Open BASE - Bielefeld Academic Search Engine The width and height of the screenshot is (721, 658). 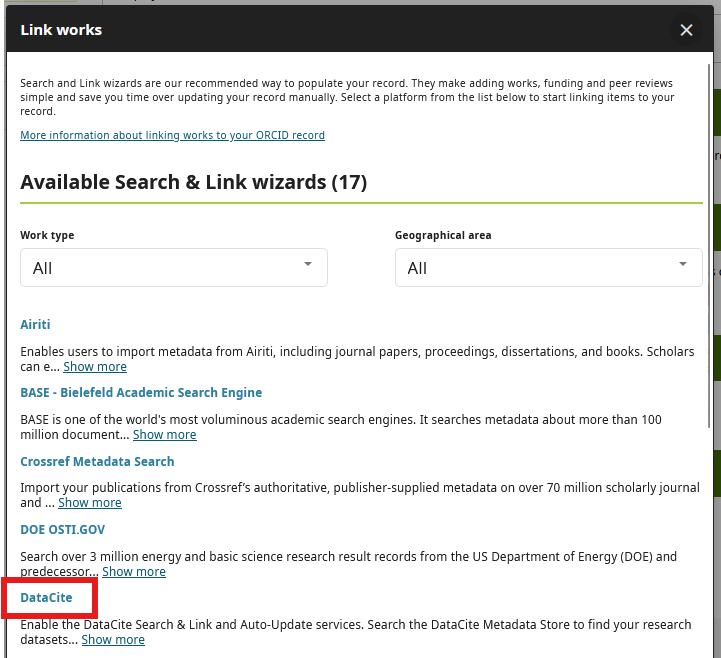141,393
